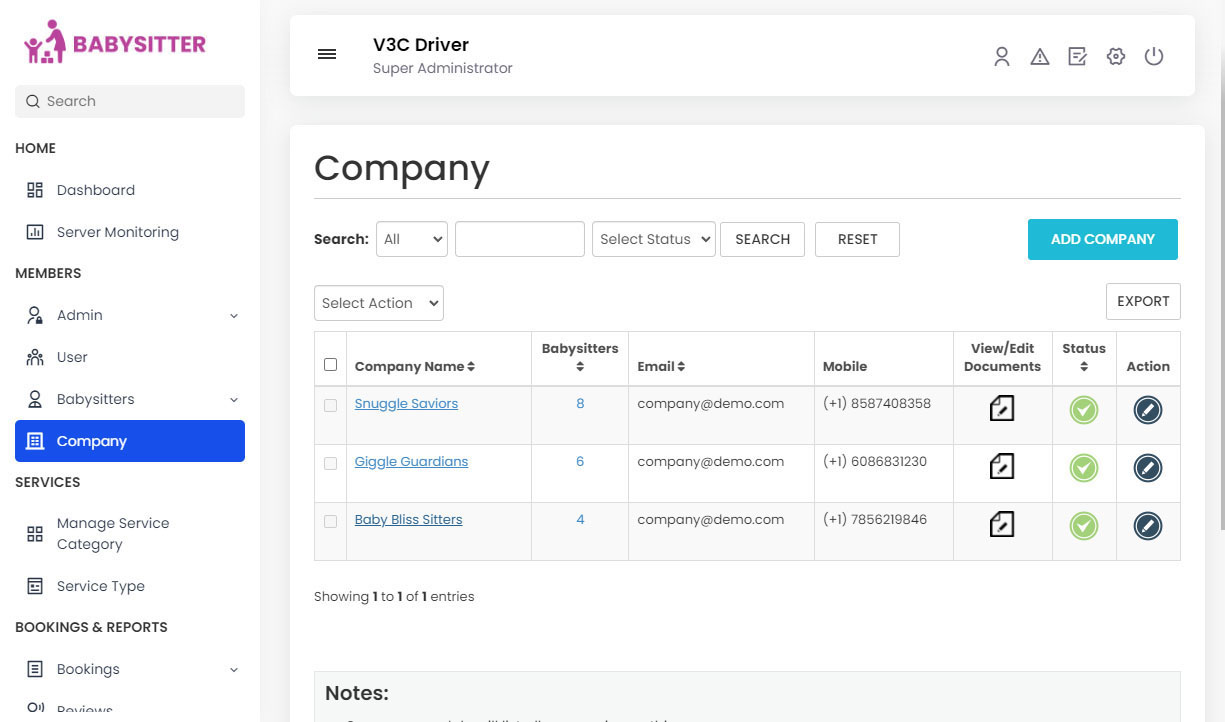Click inside the search text field
The width and height of the screenshot is (1225, 722).
click(519, 239)
